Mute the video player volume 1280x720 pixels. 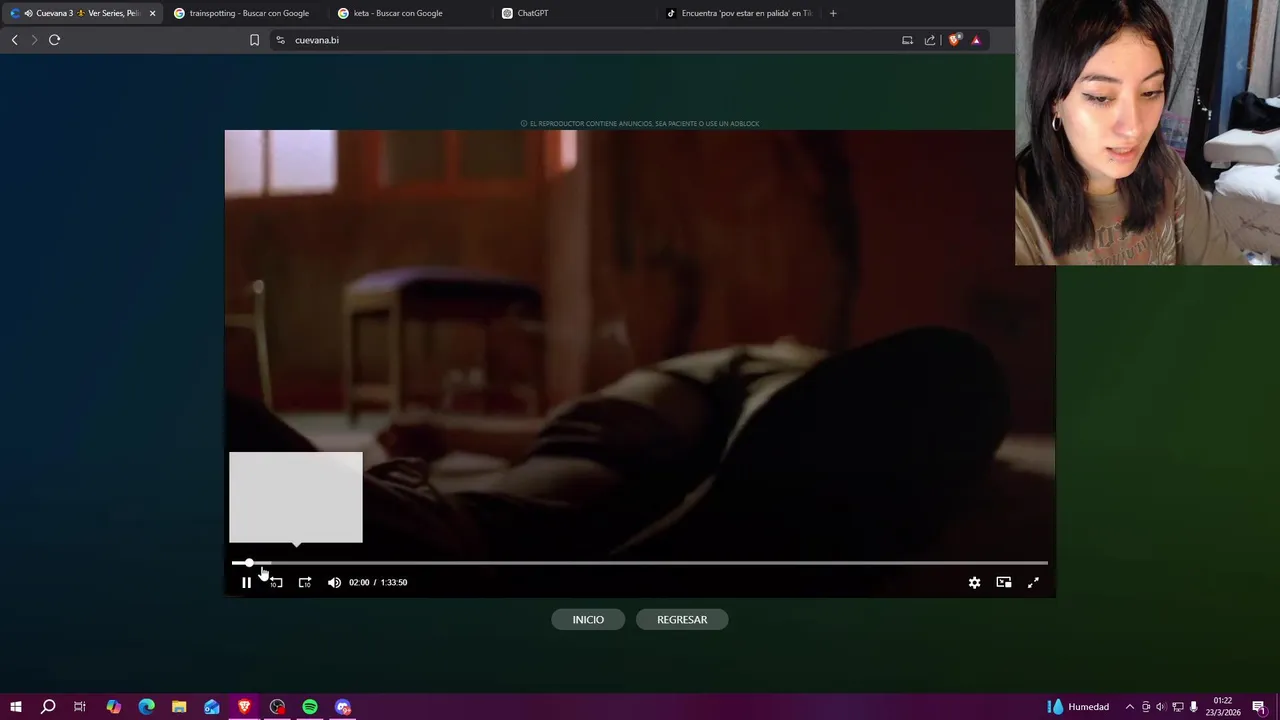(334, 582)
